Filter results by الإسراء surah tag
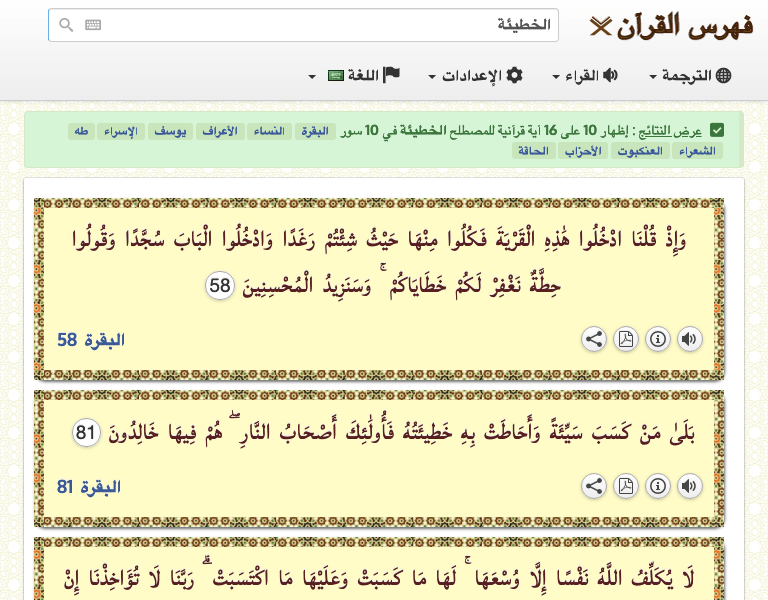Screen dimensions: 768x600 [x=120, y=131]
